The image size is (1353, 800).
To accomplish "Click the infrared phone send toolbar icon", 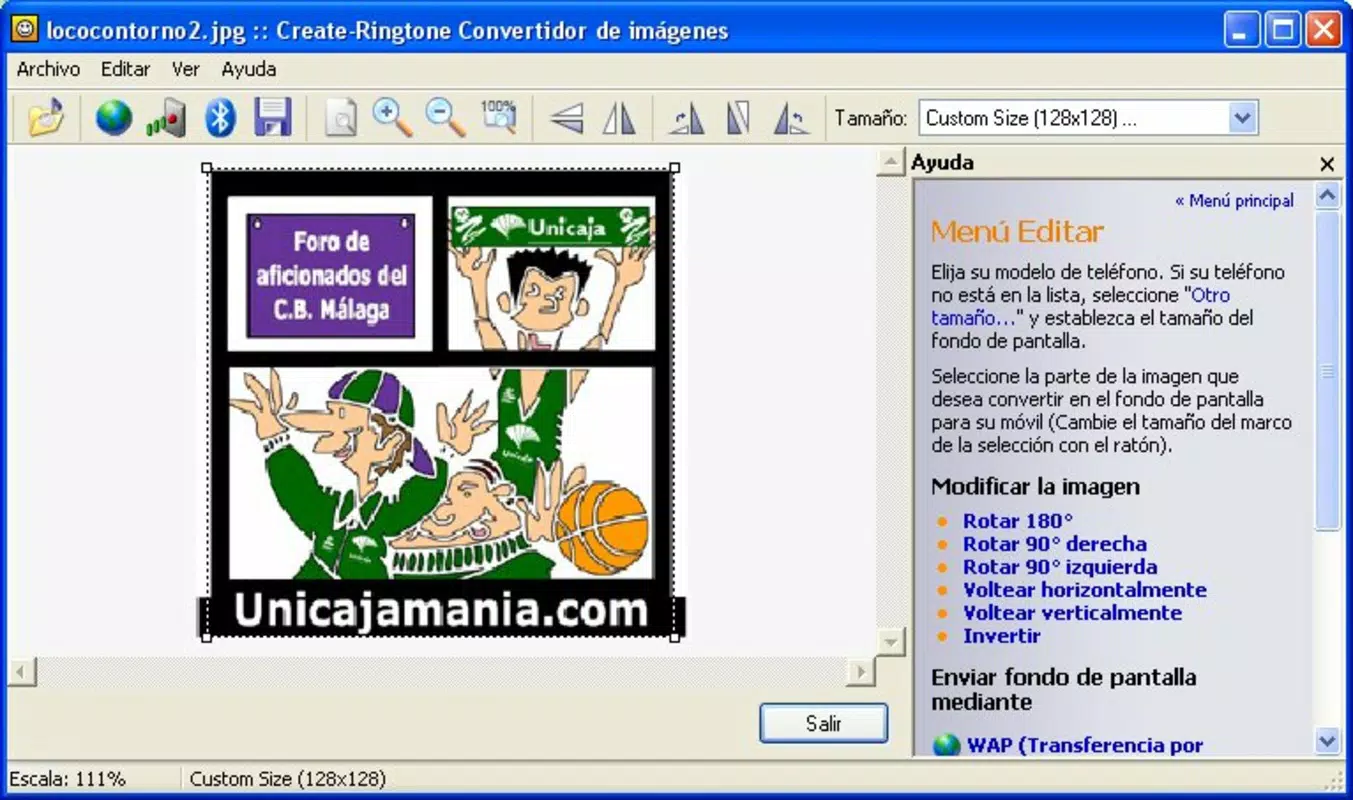I will pos(166,118).
